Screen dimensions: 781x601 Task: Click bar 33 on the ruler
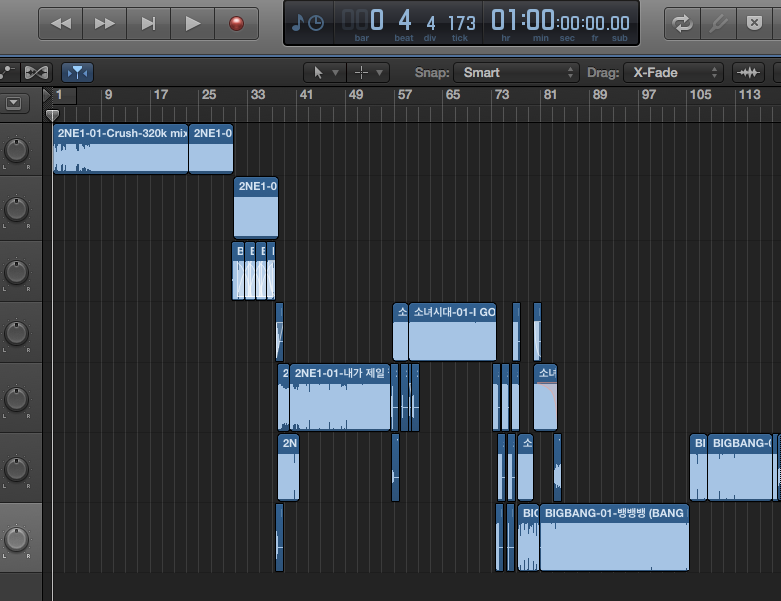258,95
